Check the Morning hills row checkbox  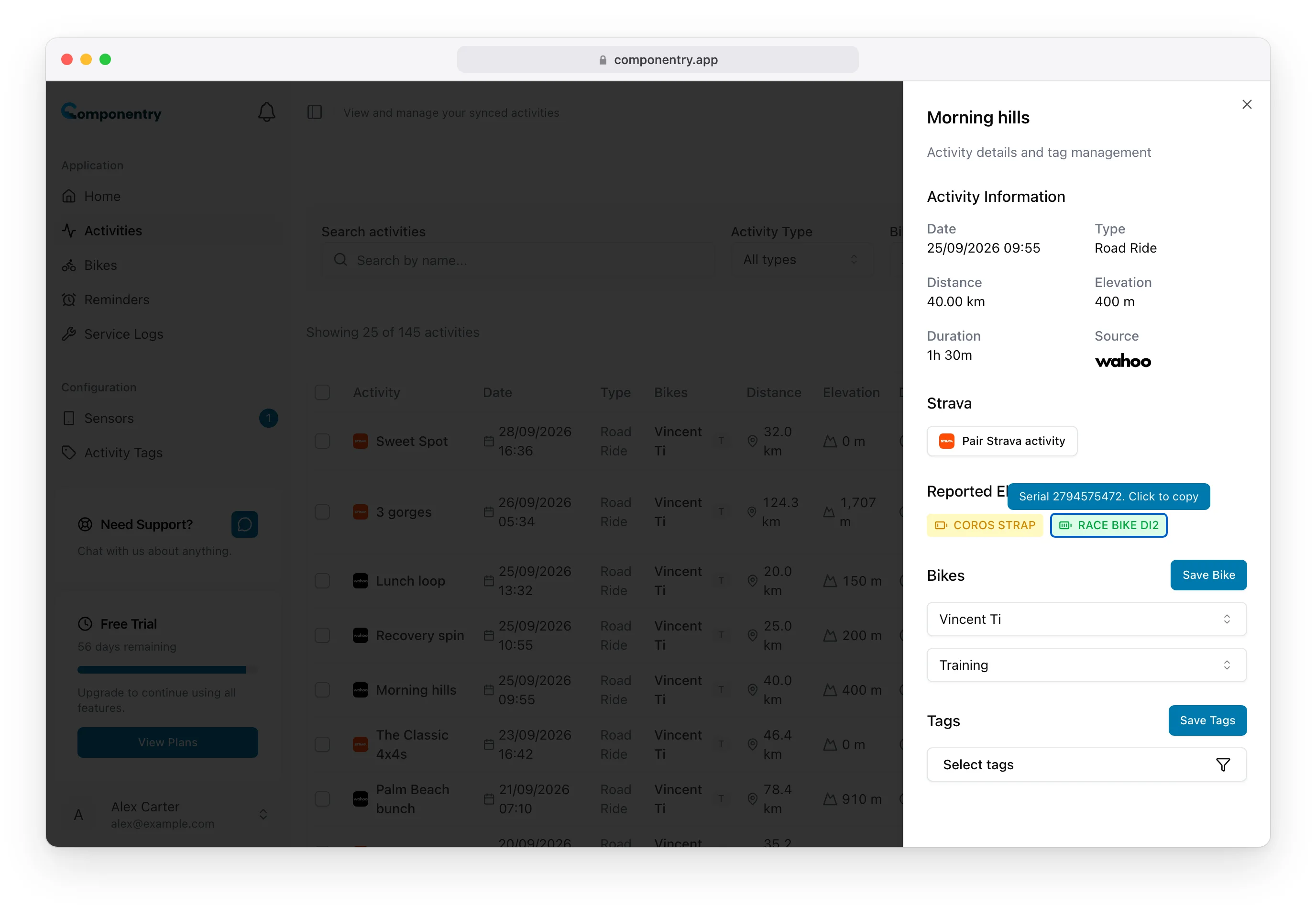(x=322, y=690)
